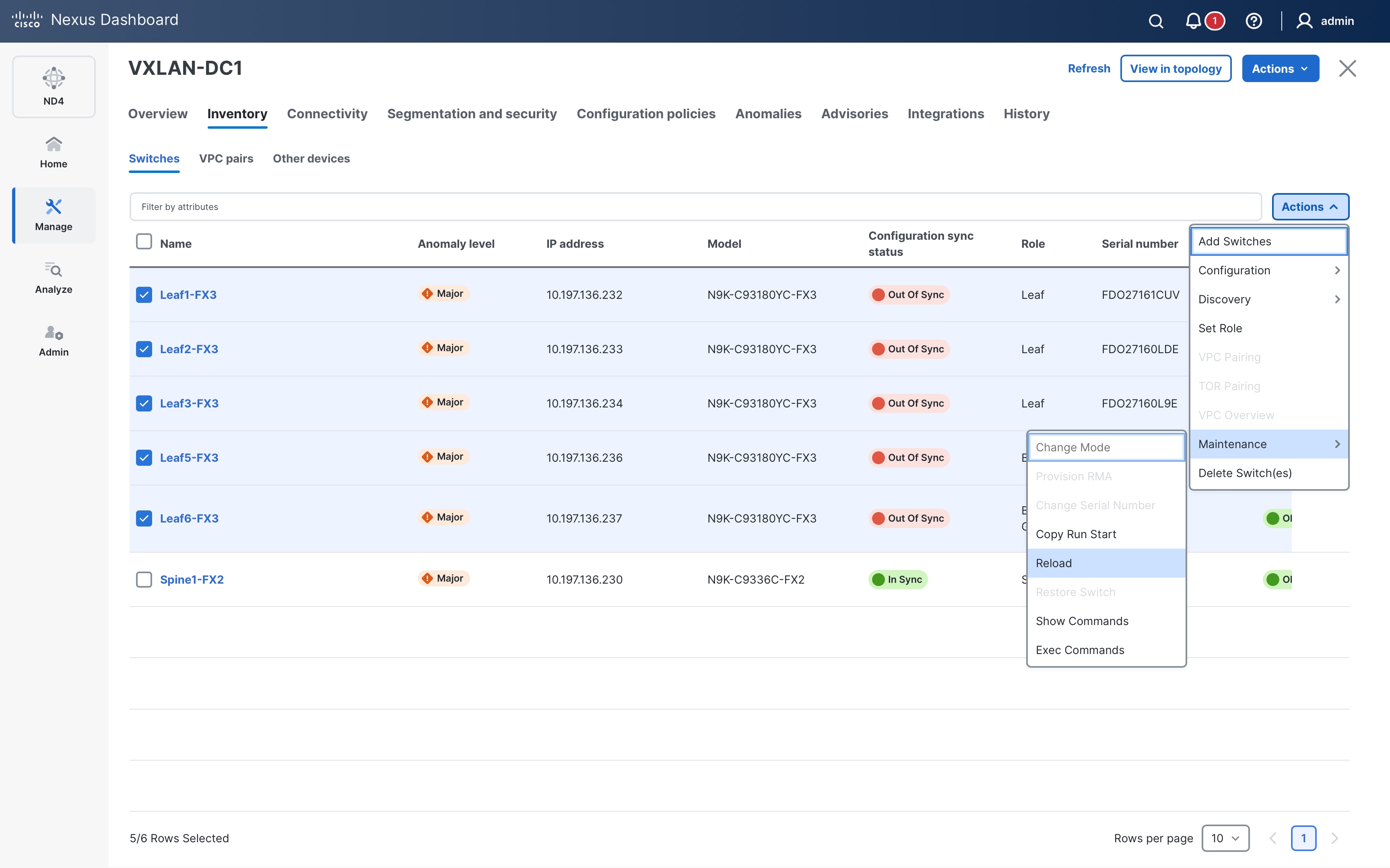This screenshot has width=1390, height=868.
Task: Expand the Maintenance submenu
Action: coord(1269,444)
